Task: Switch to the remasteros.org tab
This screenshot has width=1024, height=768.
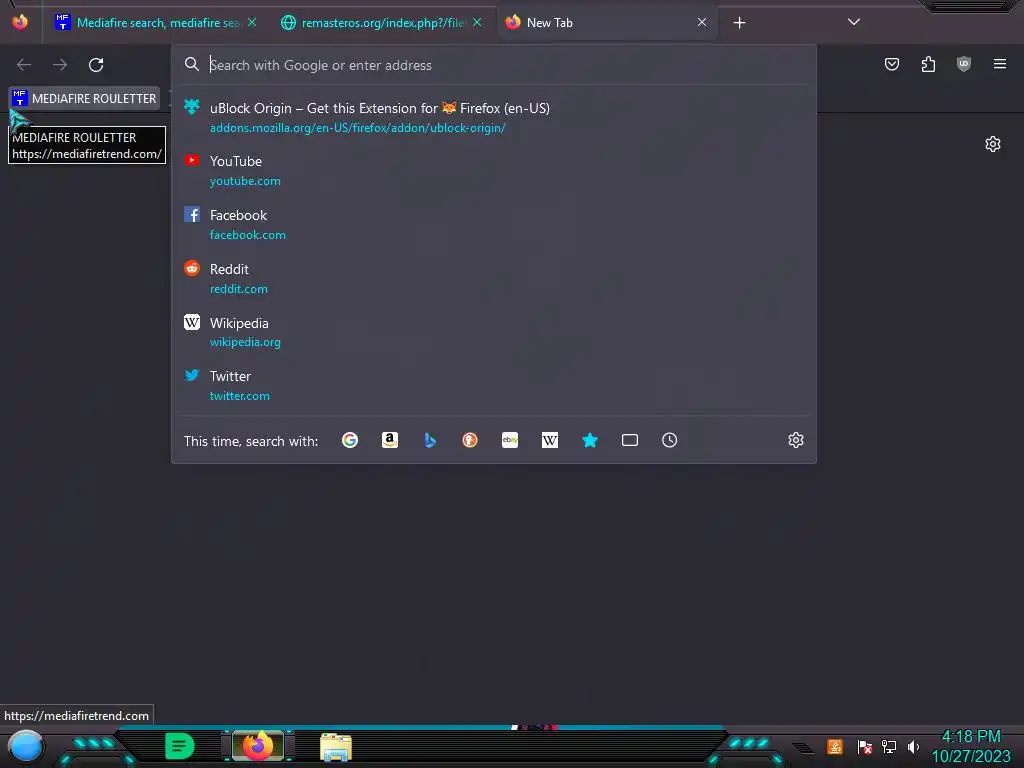Action: point(381,23)
